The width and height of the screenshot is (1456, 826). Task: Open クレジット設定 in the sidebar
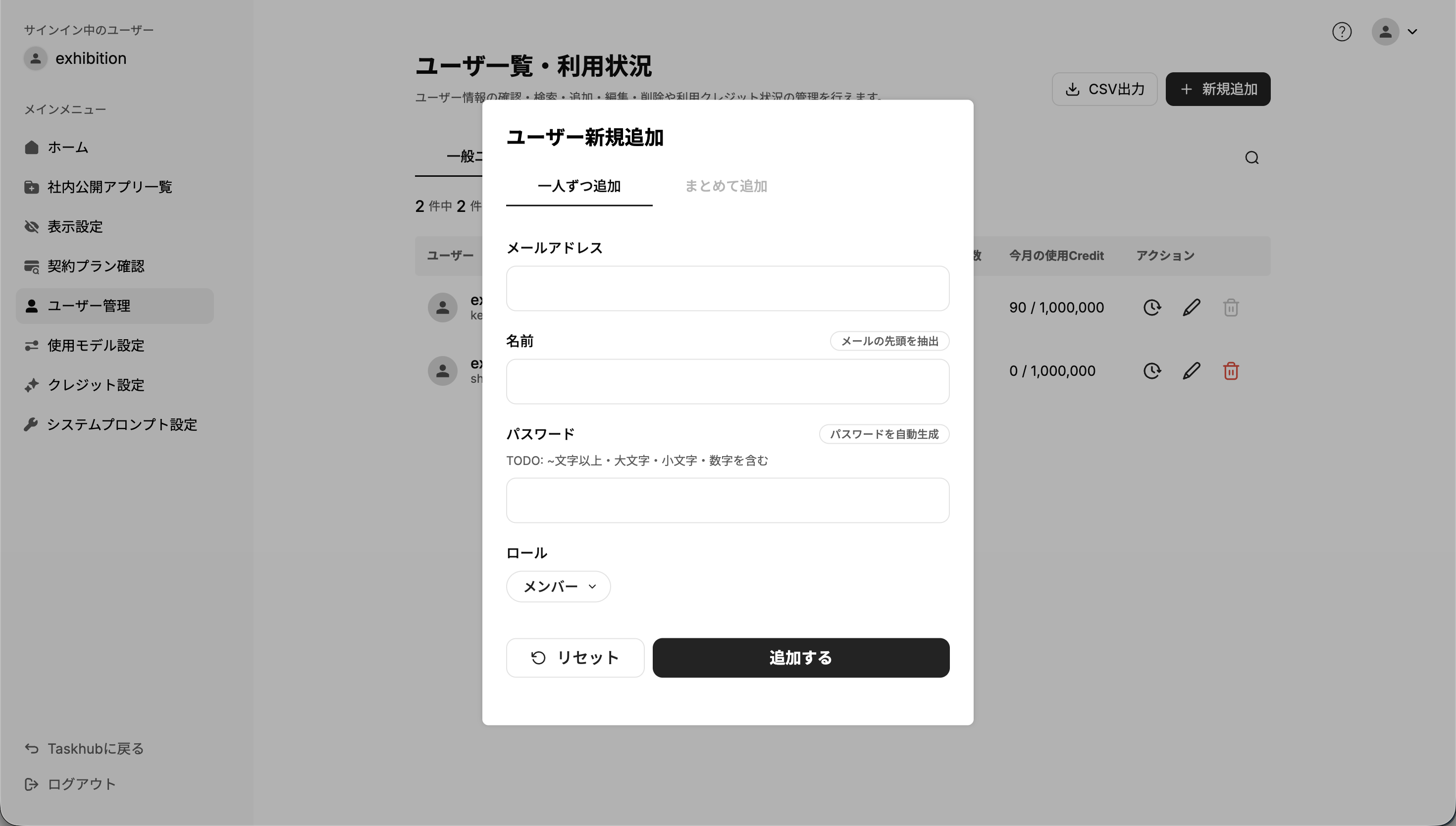(95, 385)
